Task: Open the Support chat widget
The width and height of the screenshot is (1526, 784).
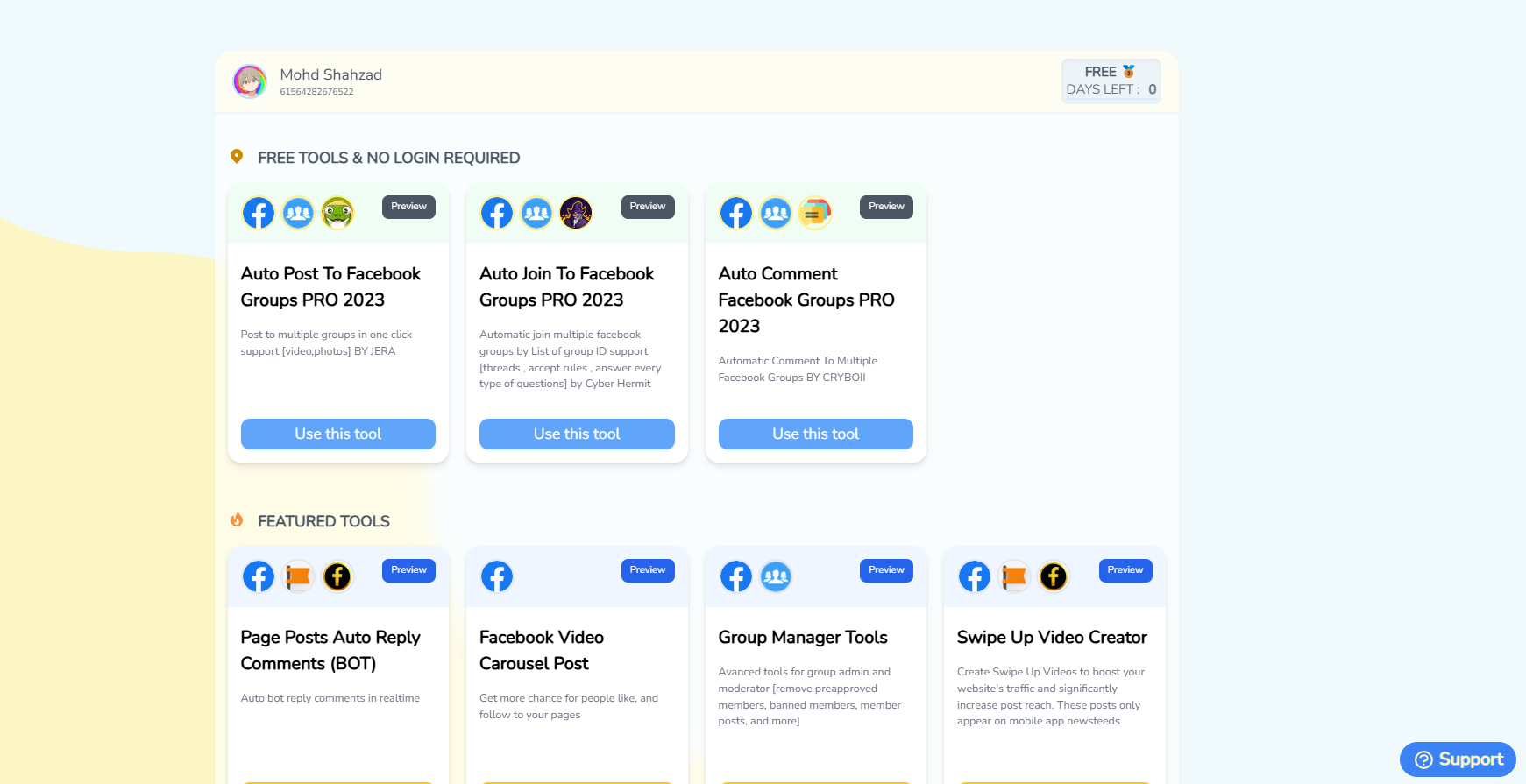Action: (1458, 759)
